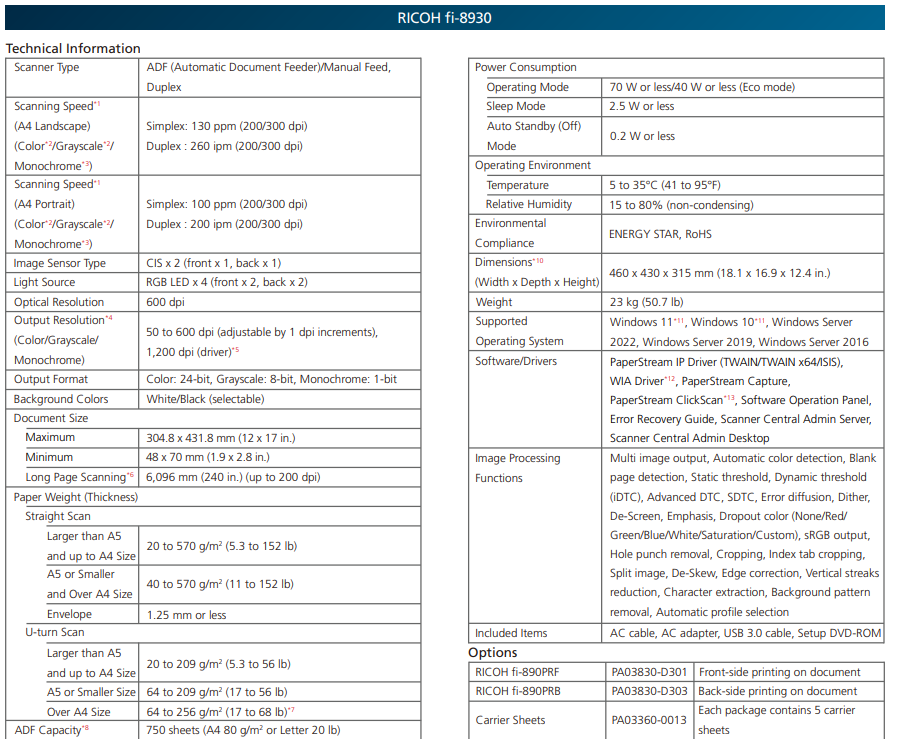The image size is (909, 739).
Task: Click the Power Consumption section header
Action: (x=525, y=68)
